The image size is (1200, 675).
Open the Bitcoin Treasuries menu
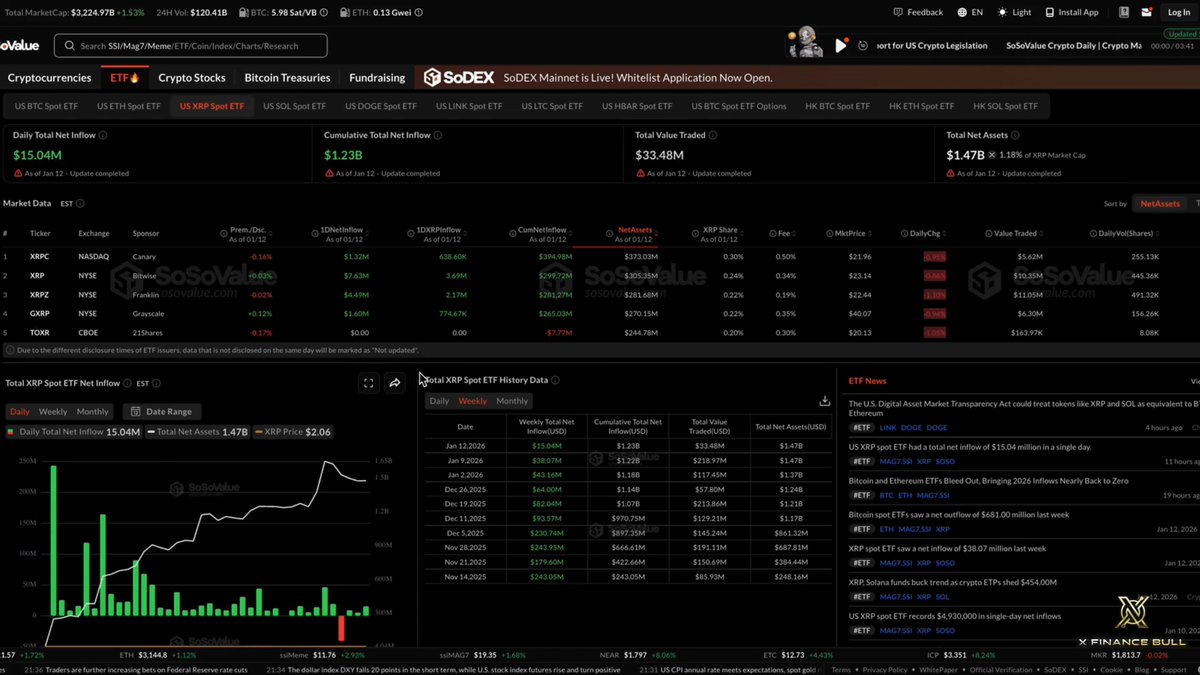(x=287, y=77)
